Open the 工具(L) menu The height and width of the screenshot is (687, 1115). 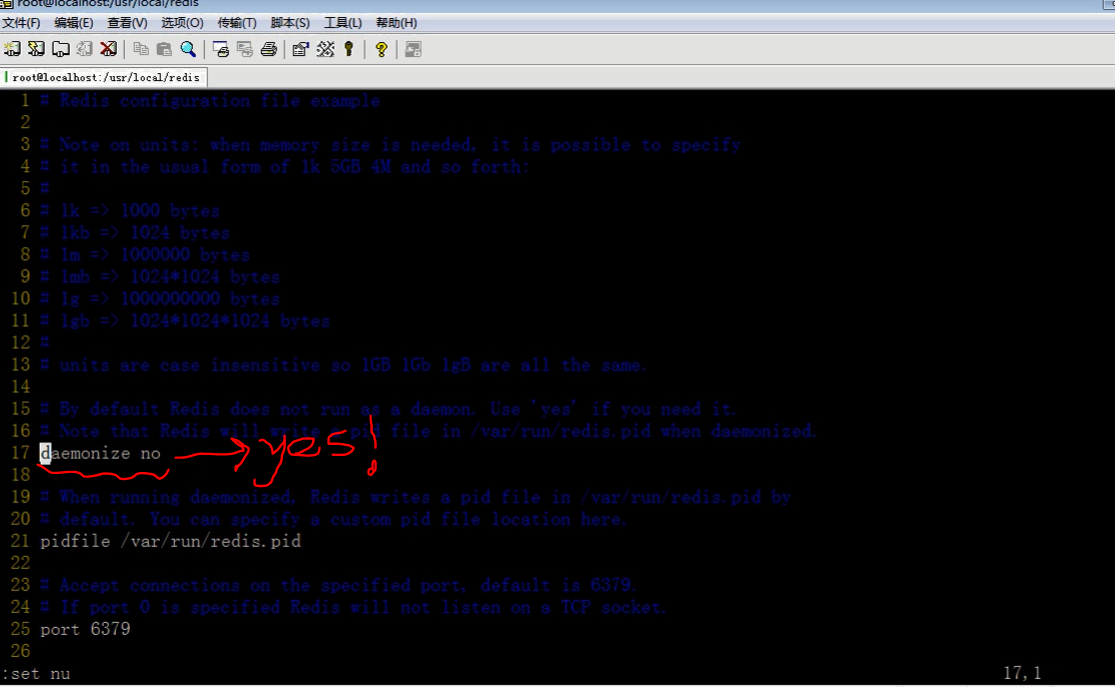pyautogui.click(x=343, y=23)
